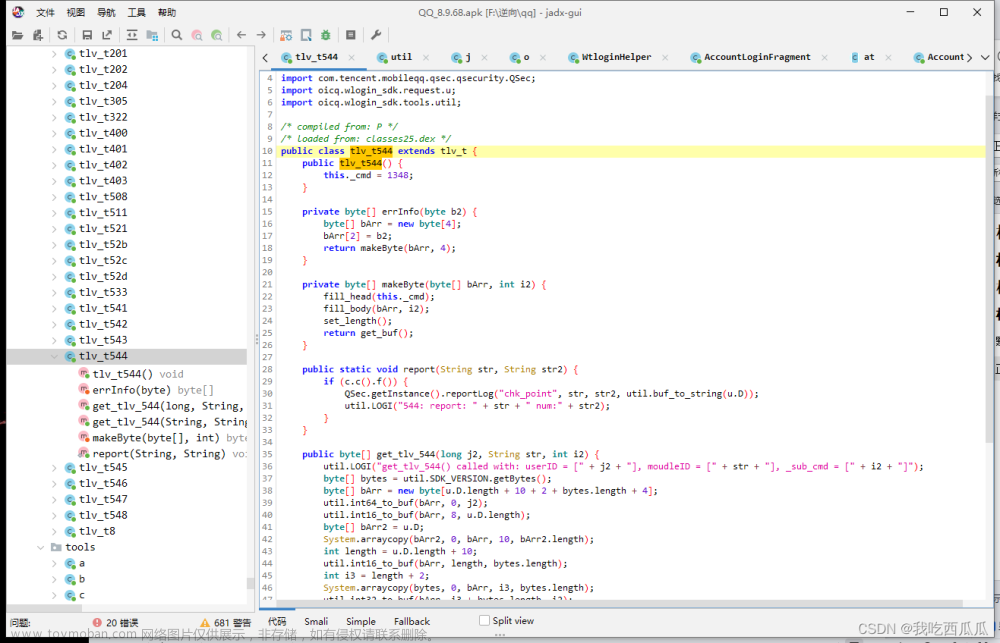Expand the tlv_t201 class node
The image size is (1000, 643).
click(54, 54)
